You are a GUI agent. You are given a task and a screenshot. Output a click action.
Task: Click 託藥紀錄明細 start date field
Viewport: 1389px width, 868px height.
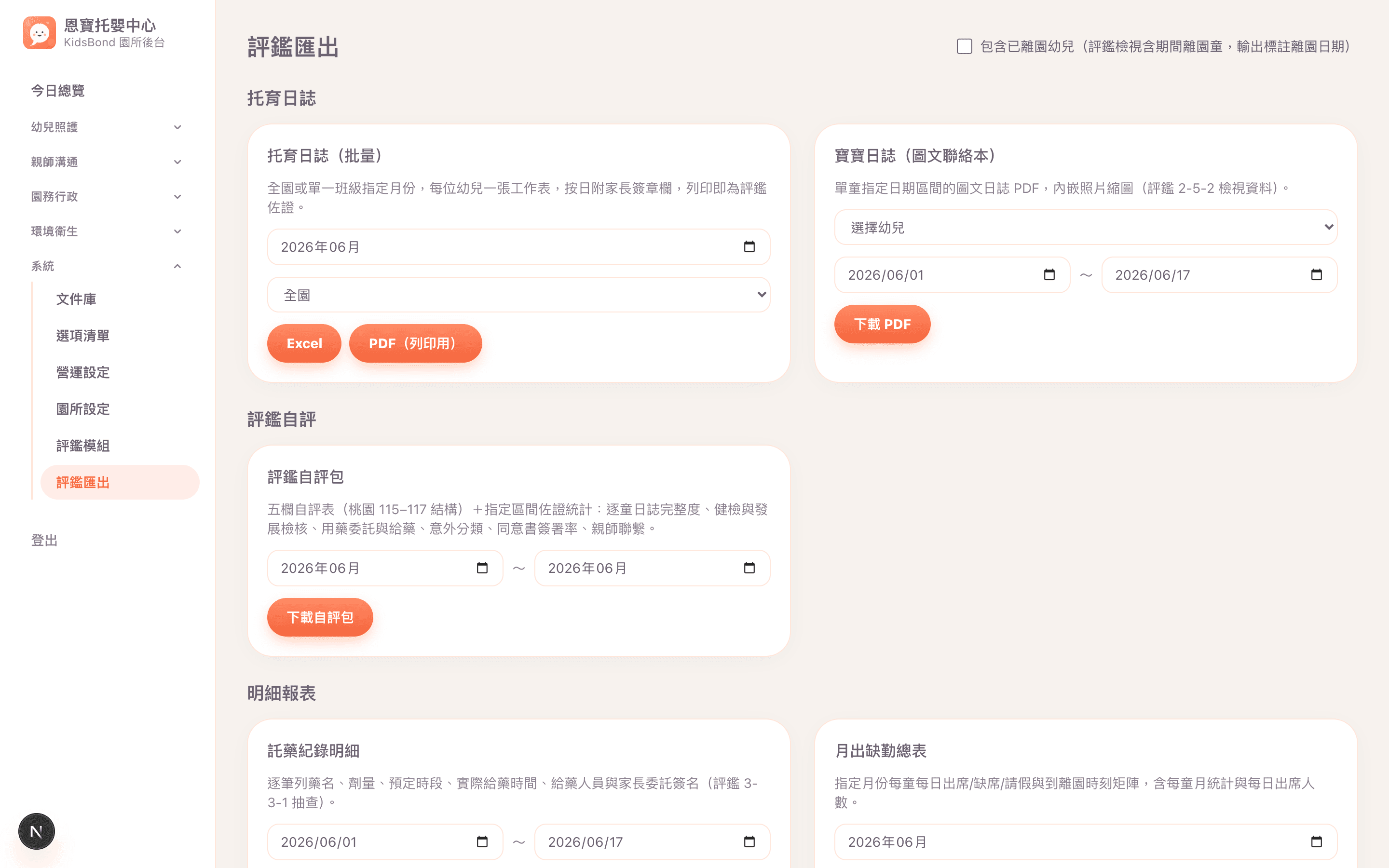(385, 841)
